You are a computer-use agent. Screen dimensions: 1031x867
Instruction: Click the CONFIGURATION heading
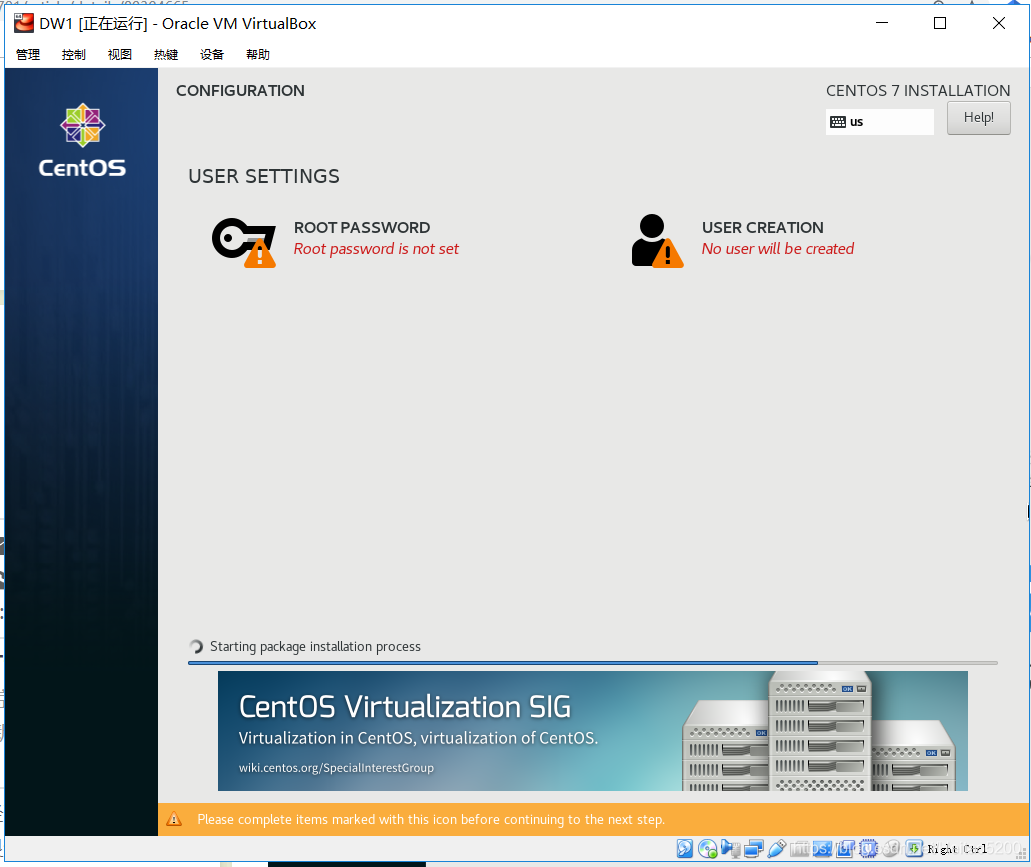(x=240, y=91)
